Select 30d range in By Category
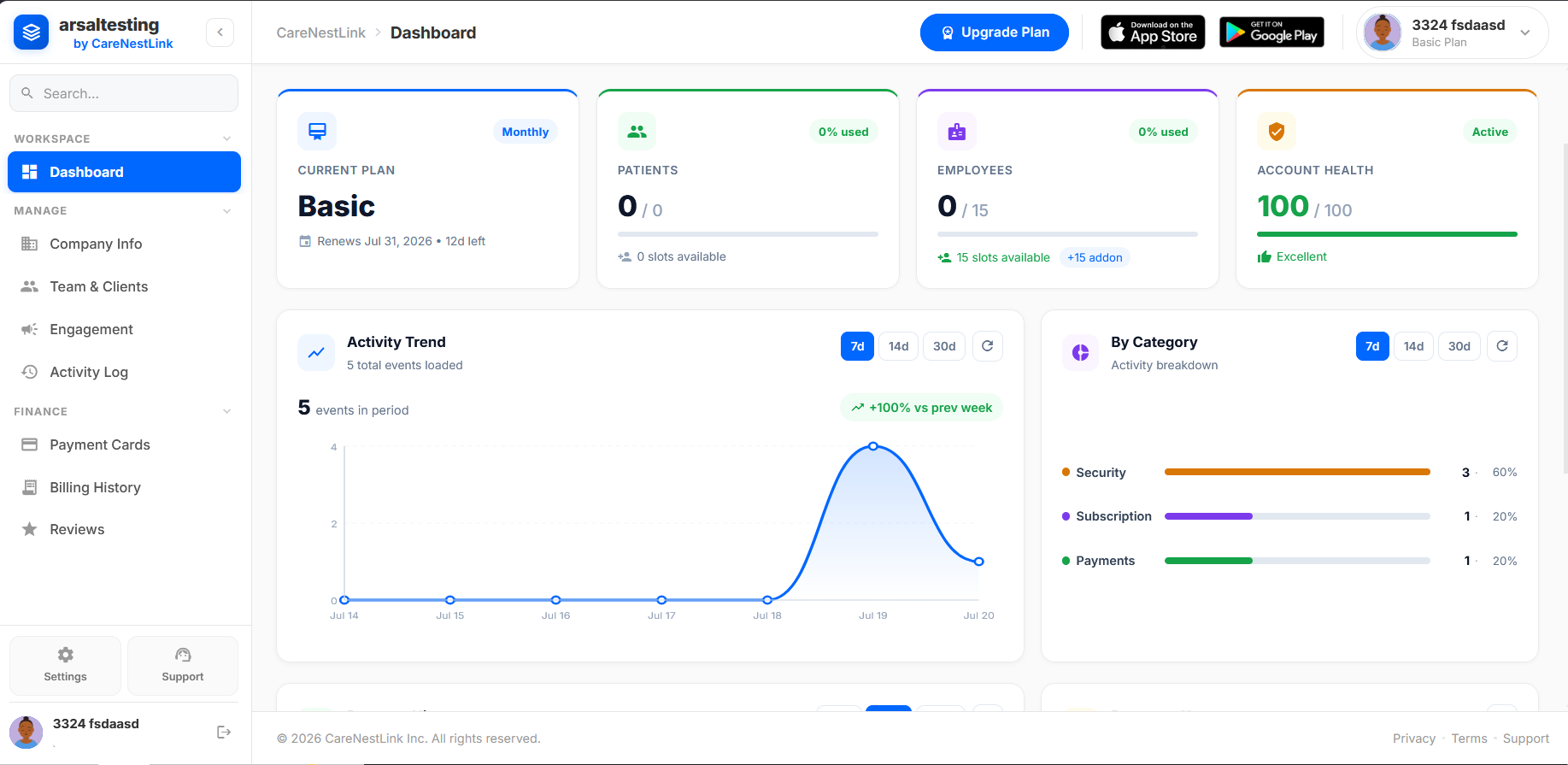Image resolution: width=1568 pixels, height=765 pixels. pyautogui.click(x=1459, y=346)
